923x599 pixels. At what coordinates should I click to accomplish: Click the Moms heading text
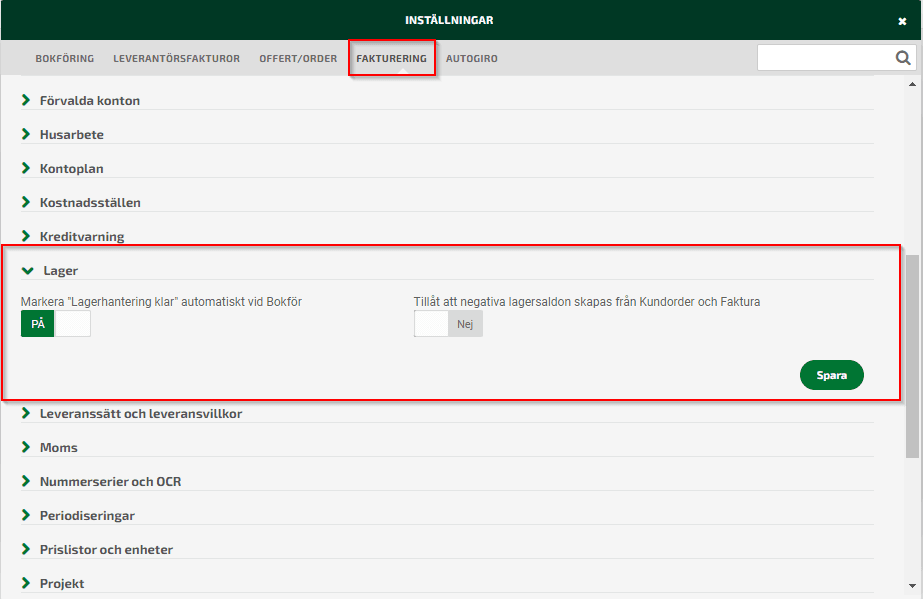59,448
